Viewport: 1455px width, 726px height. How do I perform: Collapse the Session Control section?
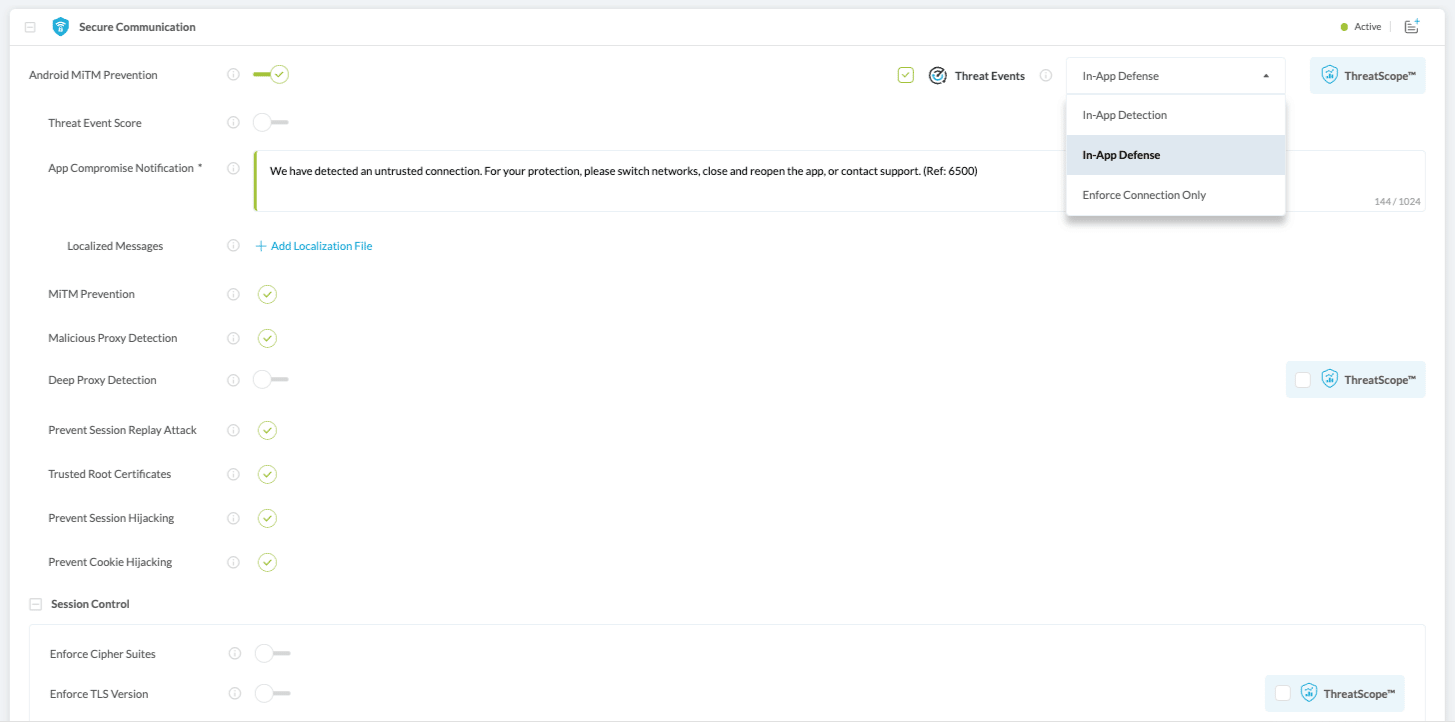click(x=36, y=604)
